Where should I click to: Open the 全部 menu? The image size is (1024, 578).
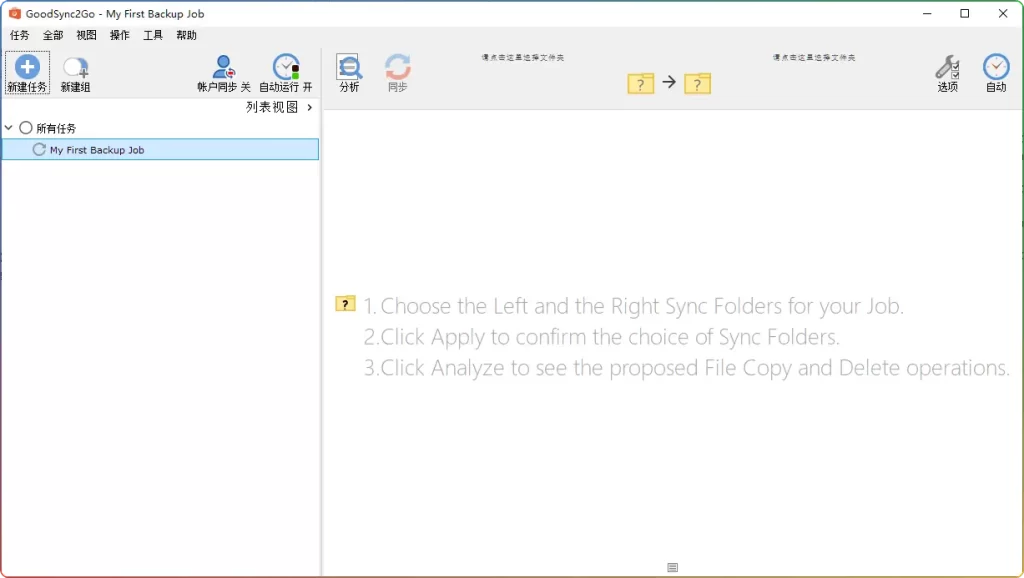pyautogui.click(x=53, y=35)
